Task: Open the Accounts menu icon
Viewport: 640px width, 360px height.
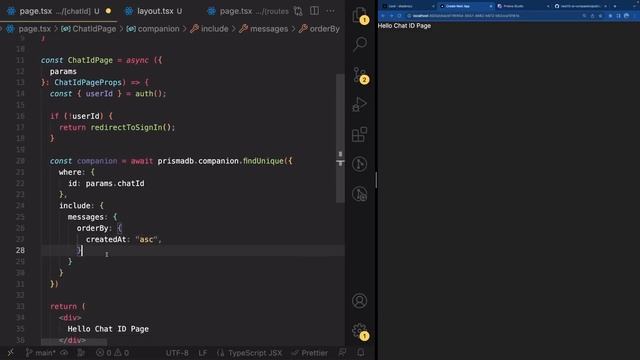Action: (360, 301)
